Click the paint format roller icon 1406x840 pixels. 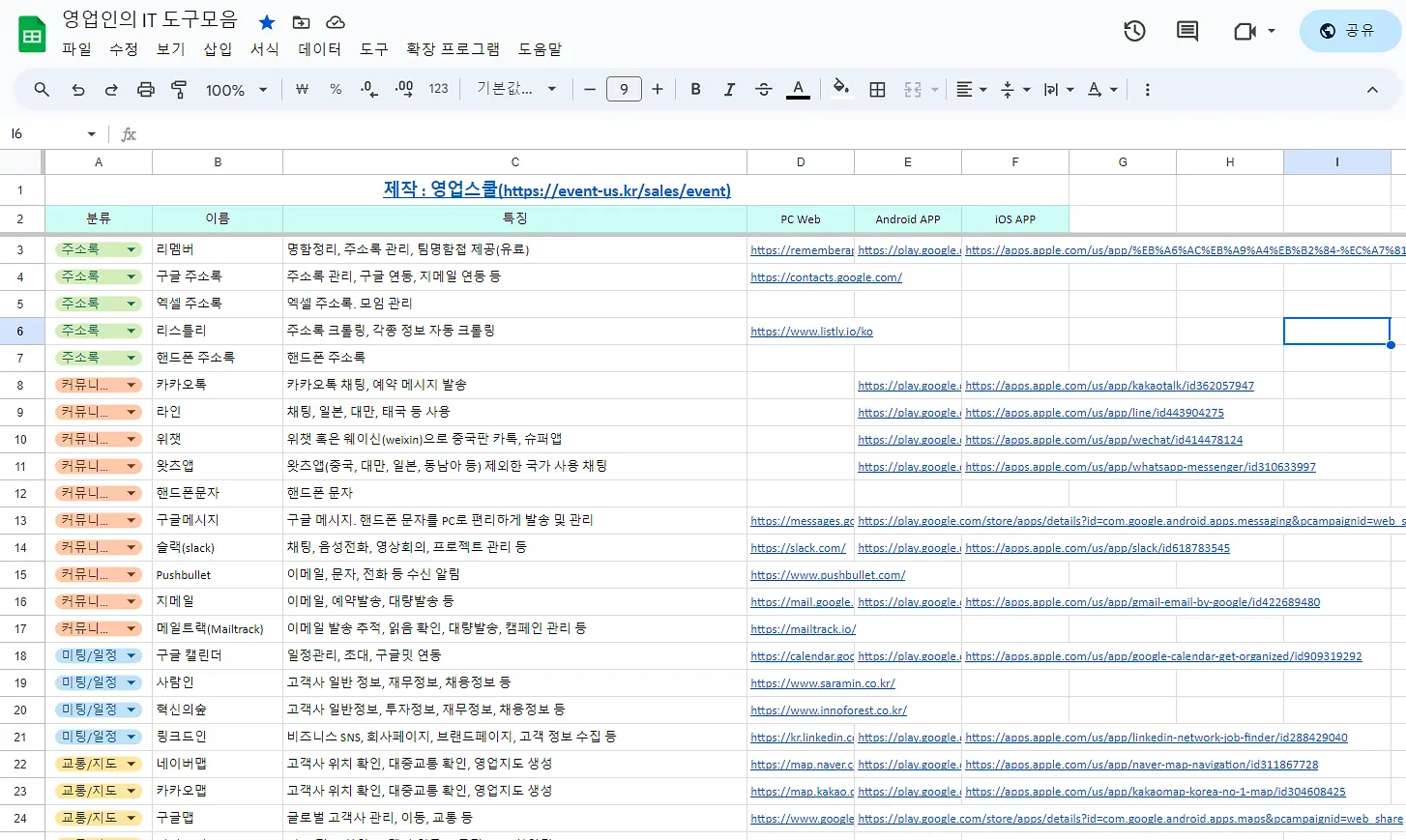179,89
